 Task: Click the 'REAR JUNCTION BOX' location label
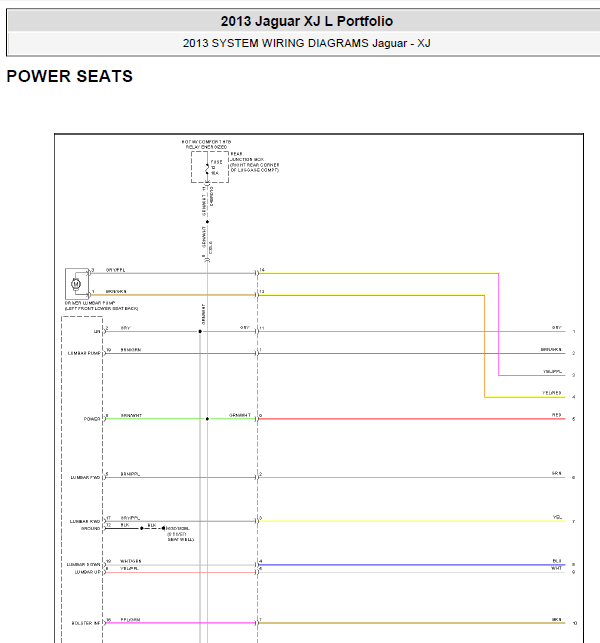(254, 162)
